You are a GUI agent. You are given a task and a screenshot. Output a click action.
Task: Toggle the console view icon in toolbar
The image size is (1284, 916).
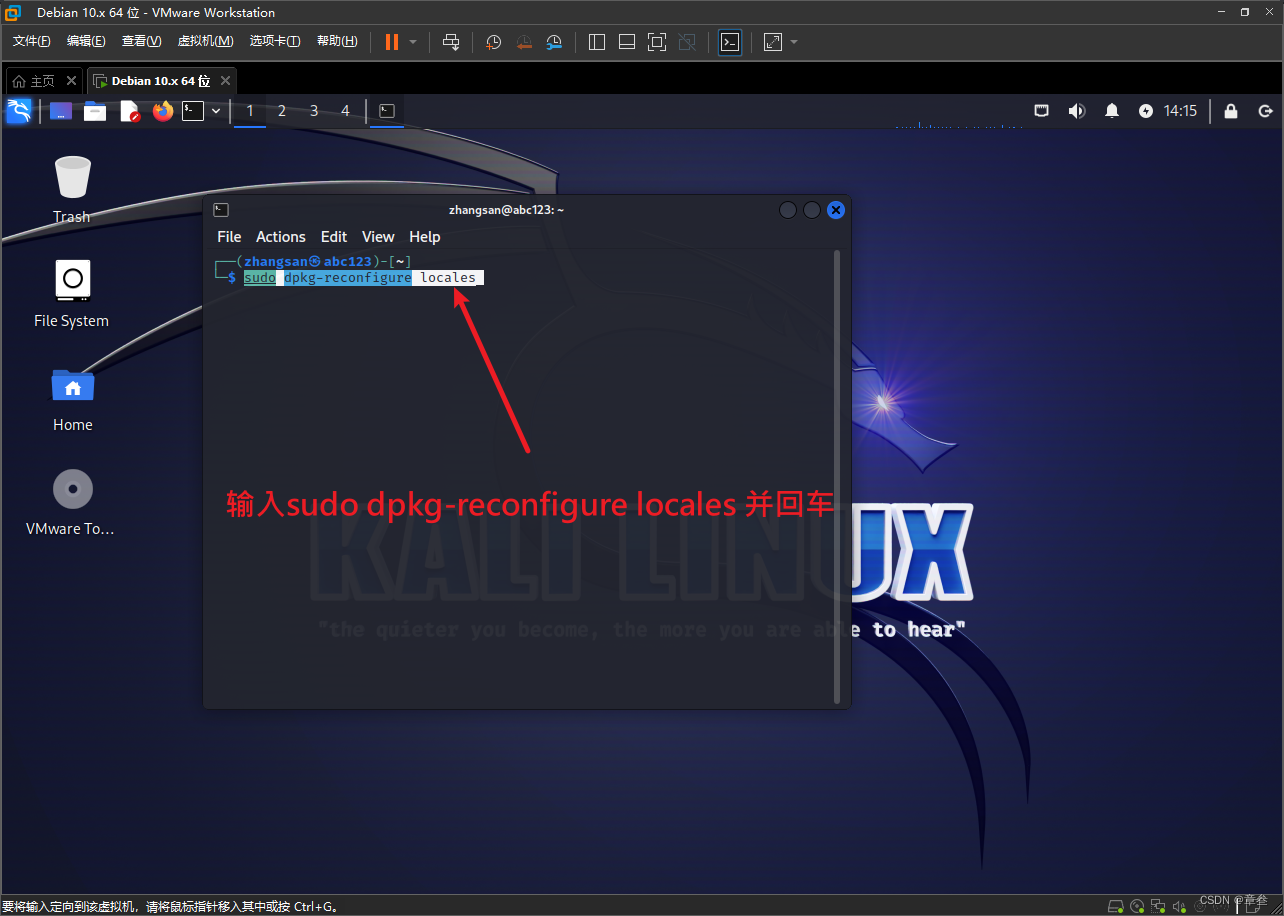pyautogui.click(x=730, y=42)
